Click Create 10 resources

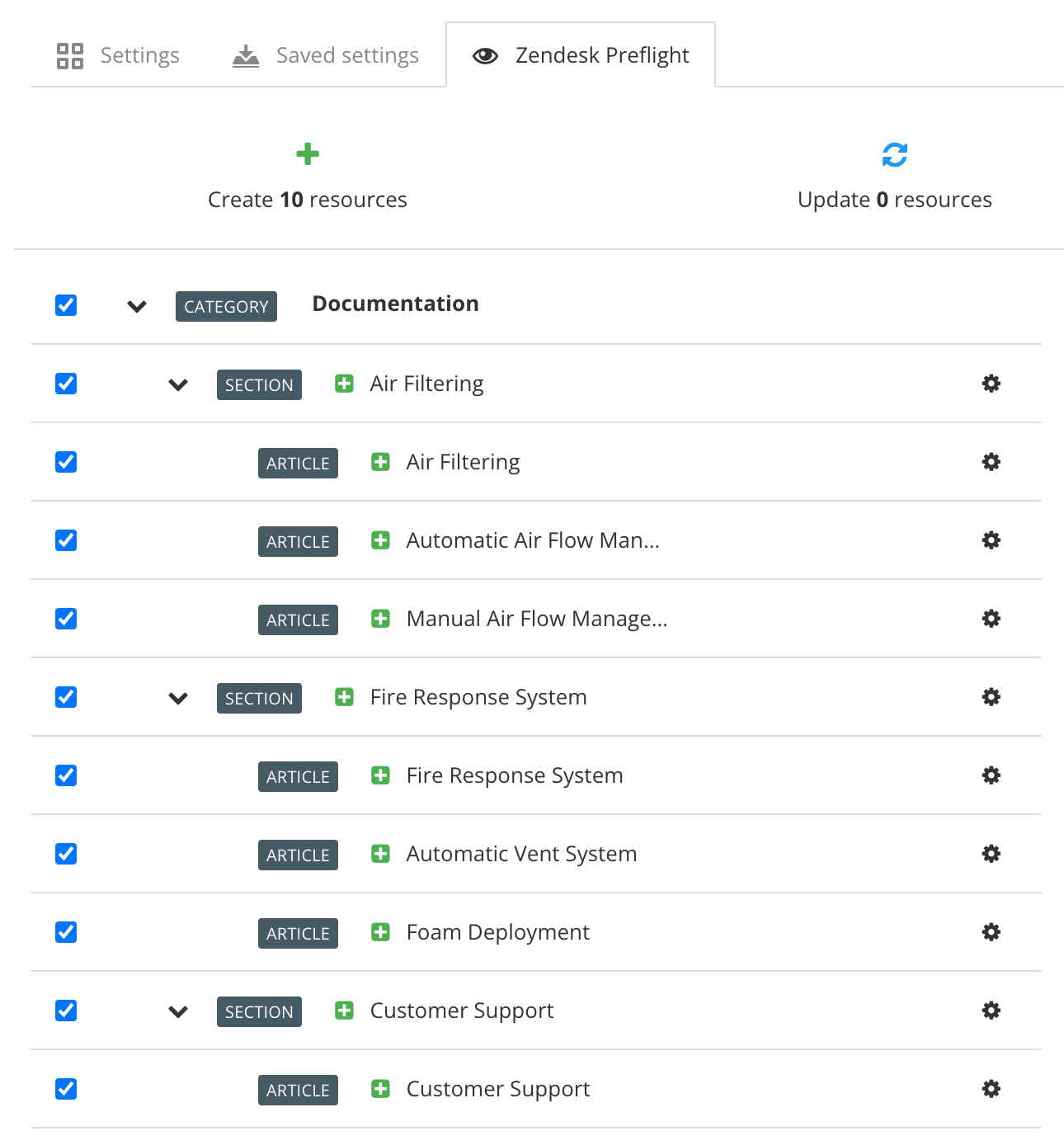308,200
